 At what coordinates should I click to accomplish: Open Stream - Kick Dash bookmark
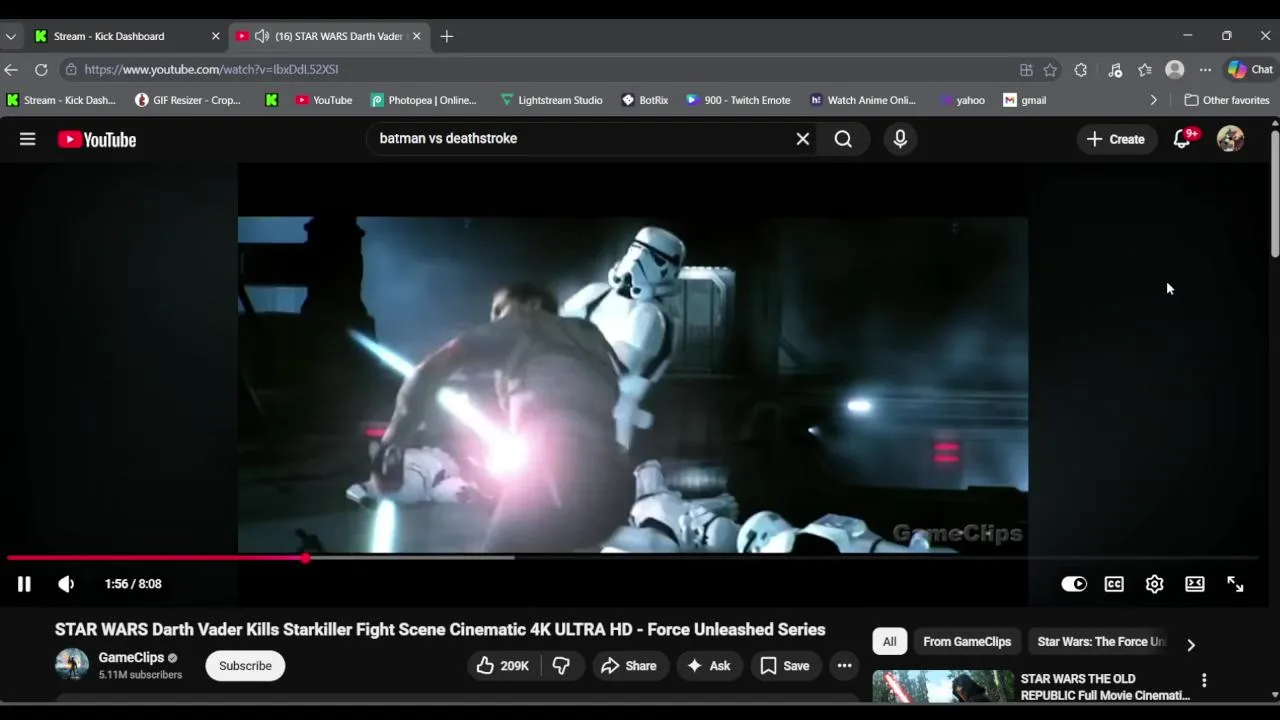(61, 100)
